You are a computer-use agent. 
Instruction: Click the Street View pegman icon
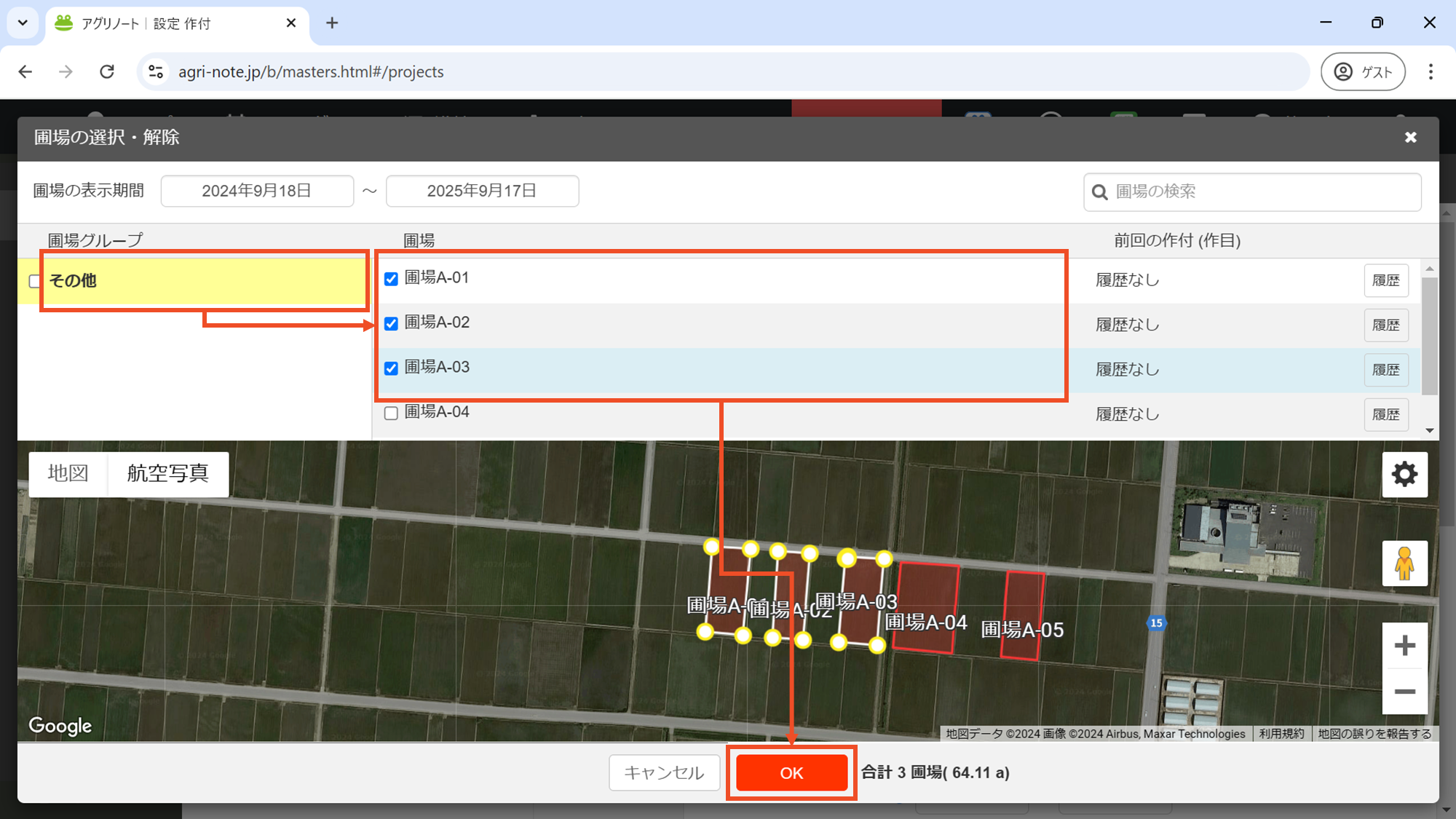1404,563
